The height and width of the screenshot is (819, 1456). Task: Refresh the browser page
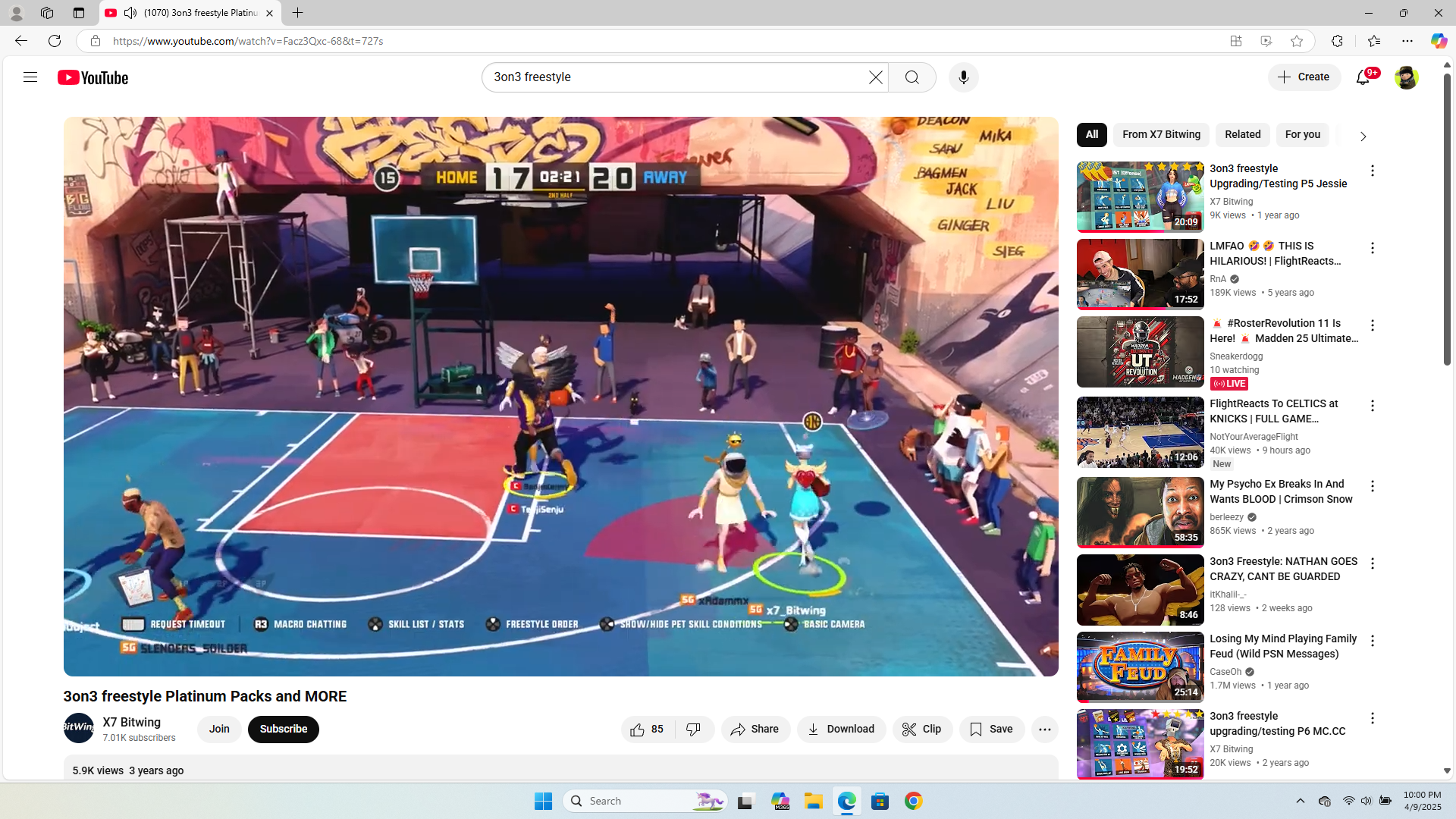coord(55,41)
